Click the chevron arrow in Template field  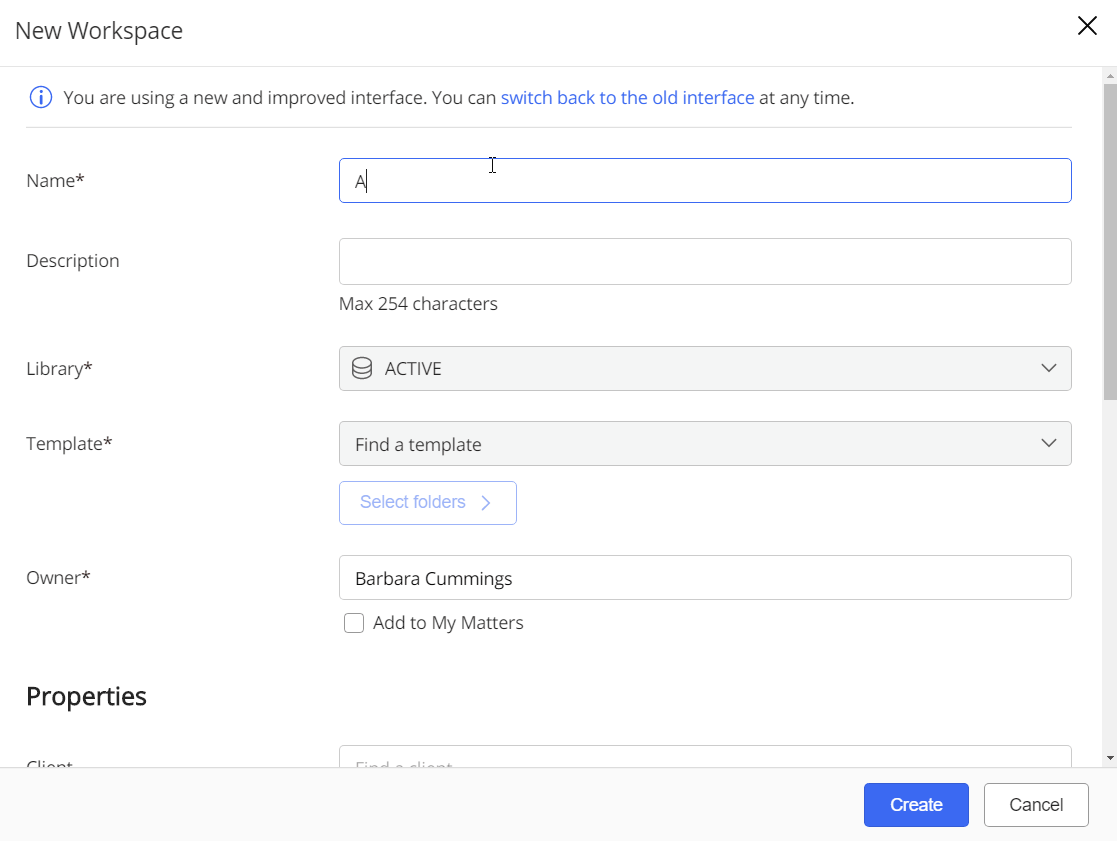pos(1048,443)
